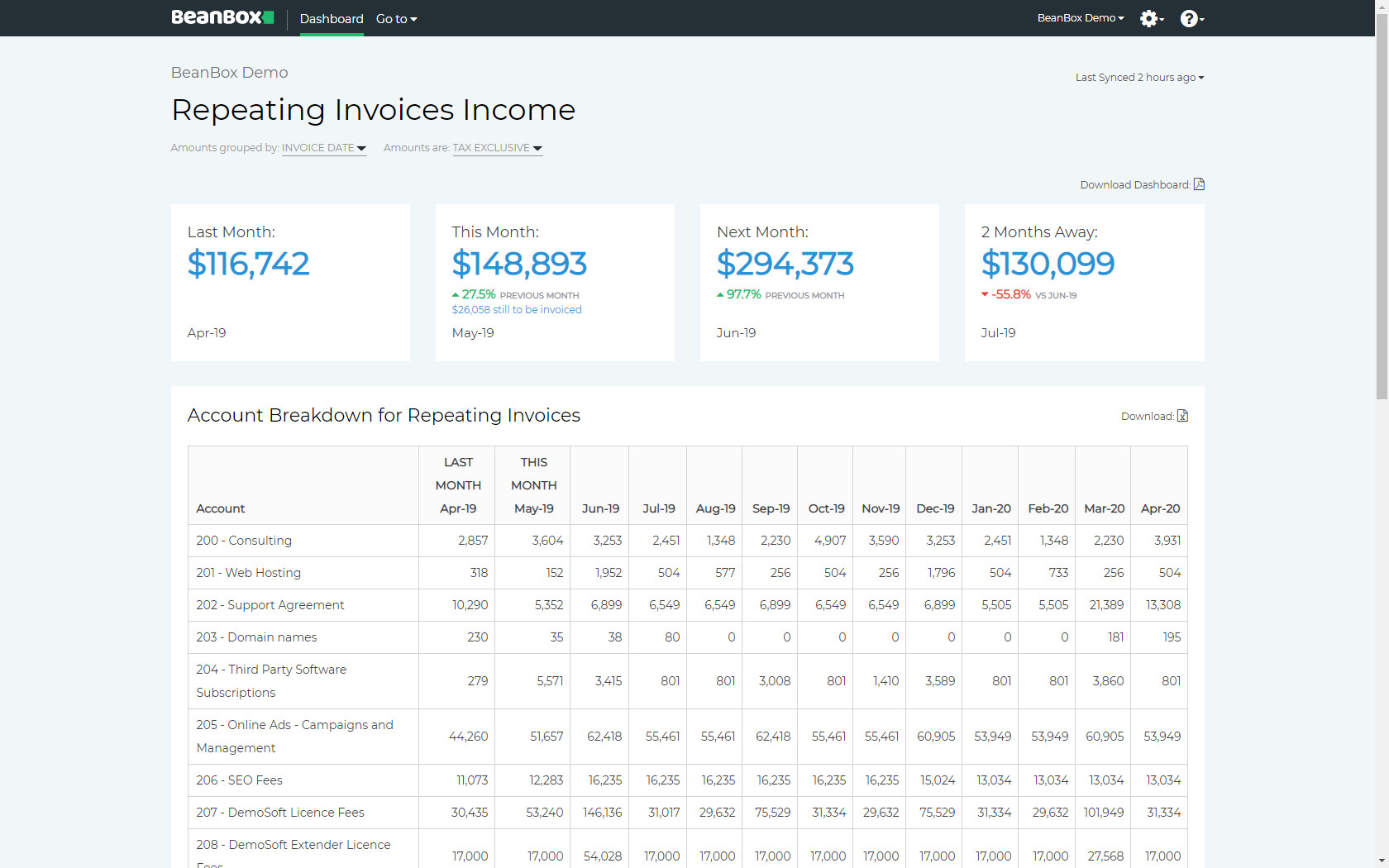Screen dimensions: 1389x868
Task: Click the Web Hosting Jun-19 value 1,952
Action: (x=609, y=573)
